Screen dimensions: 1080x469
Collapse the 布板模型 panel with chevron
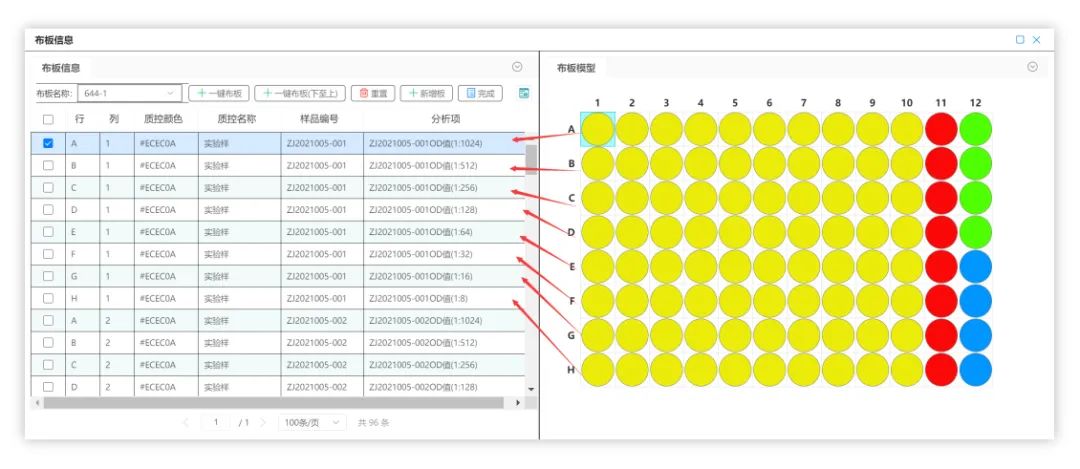1032,67
